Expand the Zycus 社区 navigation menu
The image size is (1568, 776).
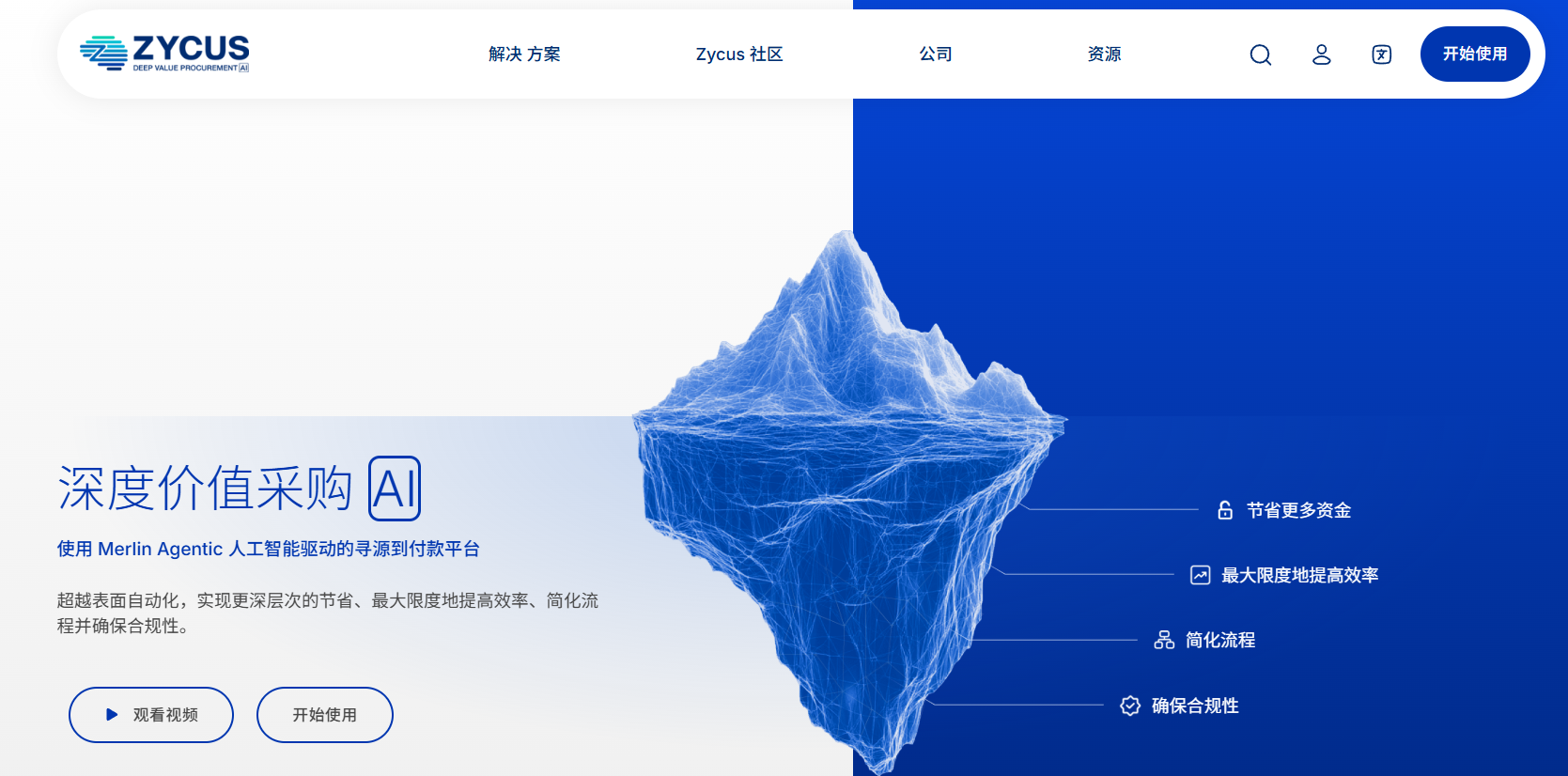pos(739,54)
